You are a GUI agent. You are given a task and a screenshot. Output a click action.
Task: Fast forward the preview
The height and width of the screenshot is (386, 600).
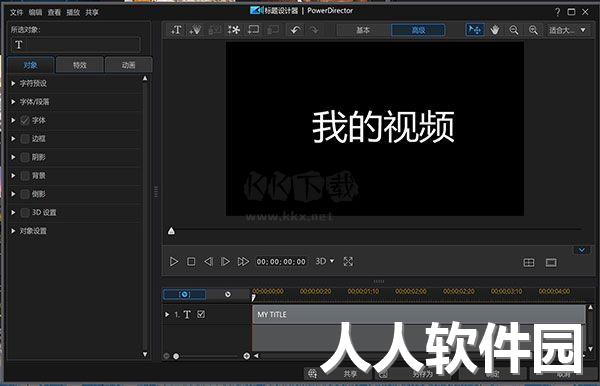click(243, 262)
